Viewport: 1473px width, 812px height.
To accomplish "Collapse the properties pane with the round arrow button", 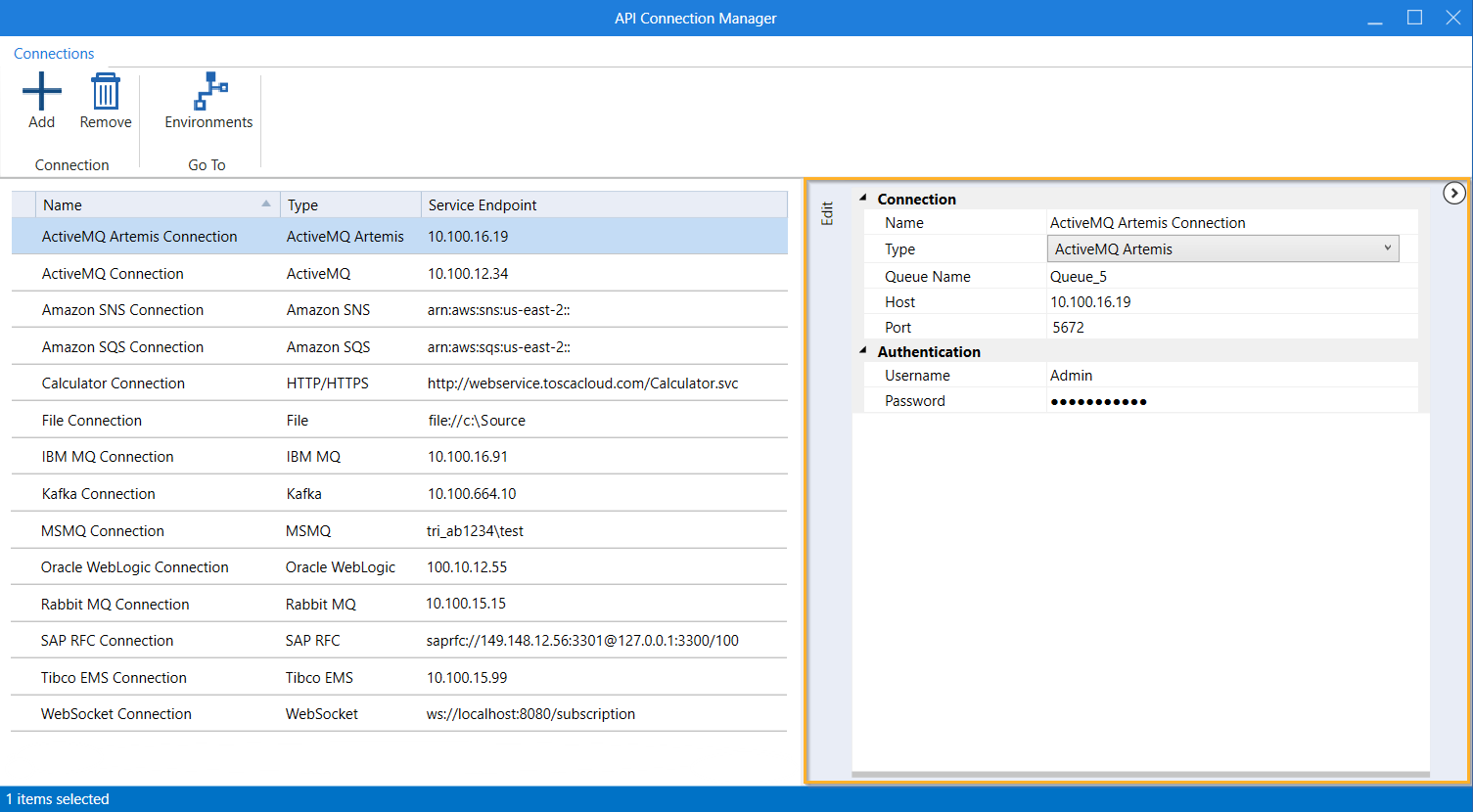I will click(1453, 194).
